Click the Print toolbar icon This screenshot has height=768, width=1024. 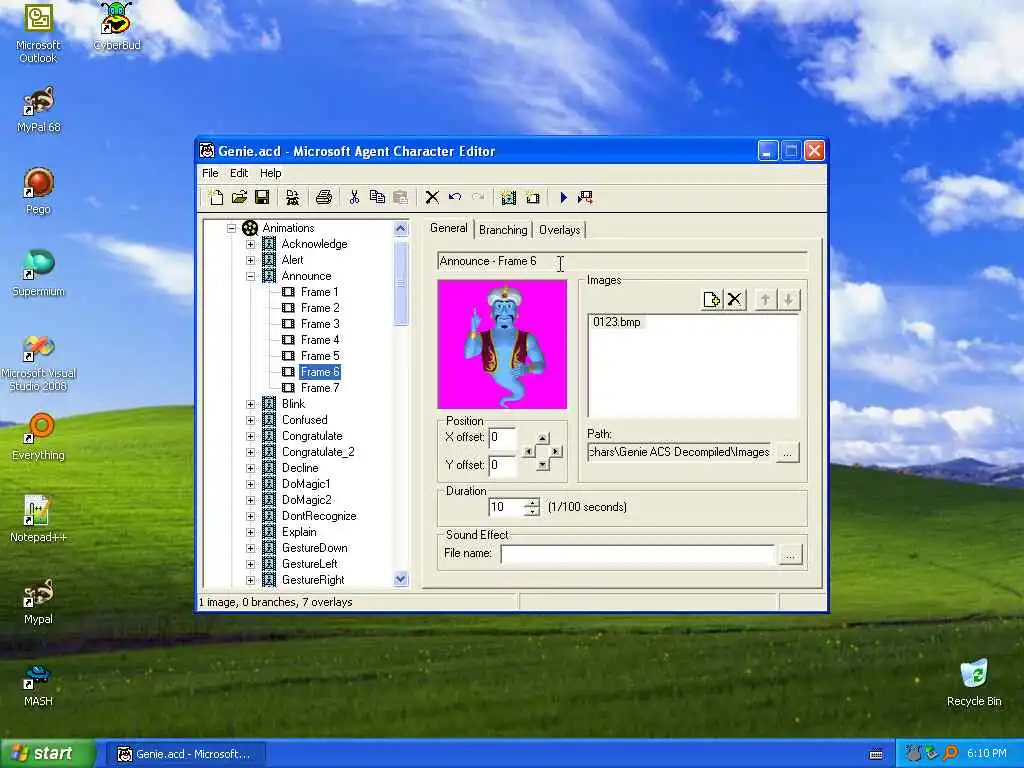click(324, 197)
